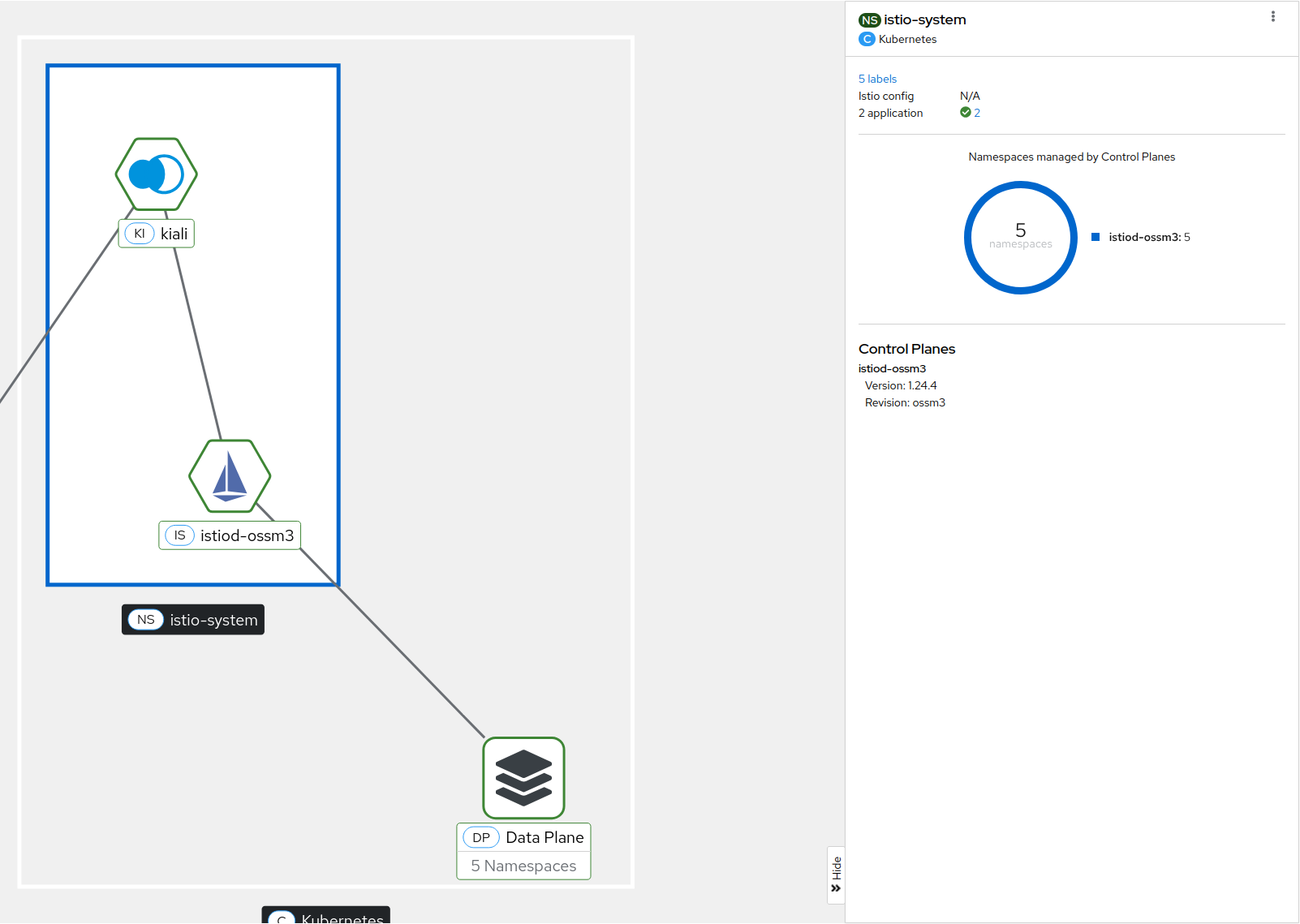Select the kiali hexagon node icon

[157, 174]
